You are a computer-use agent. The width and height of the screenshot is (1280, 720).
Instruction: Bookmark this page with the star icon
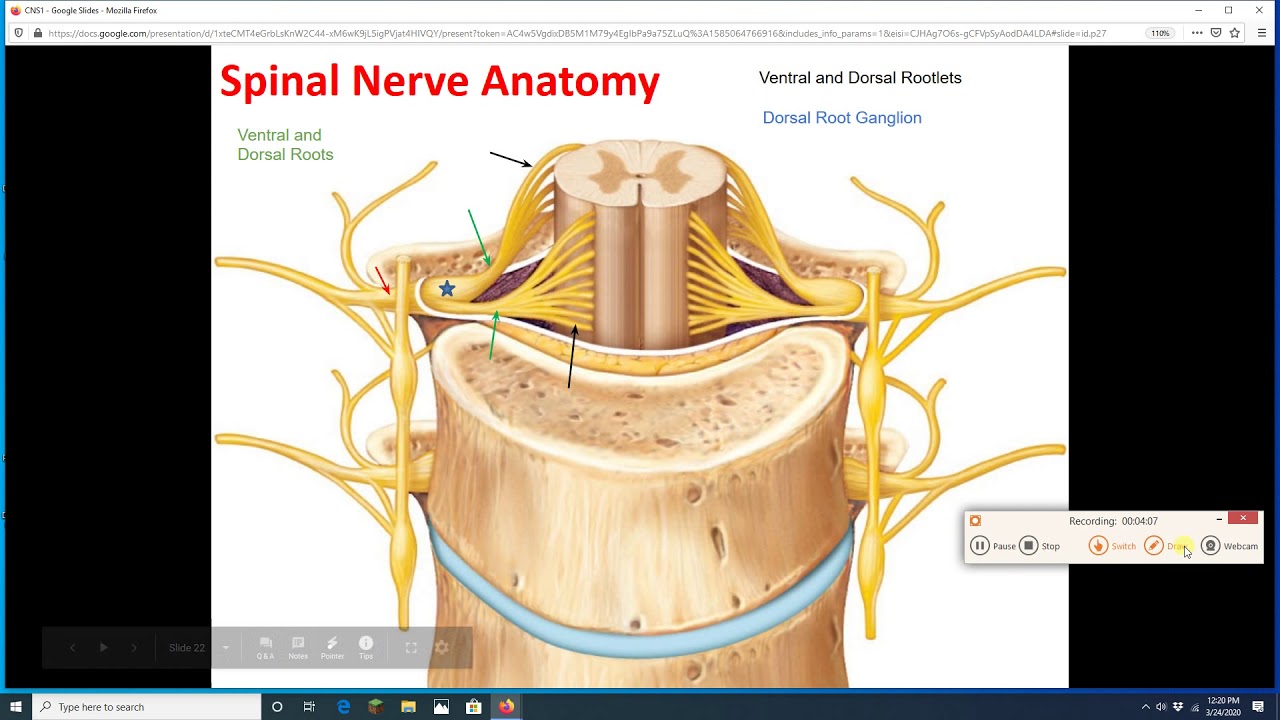tap(1235, 33)
